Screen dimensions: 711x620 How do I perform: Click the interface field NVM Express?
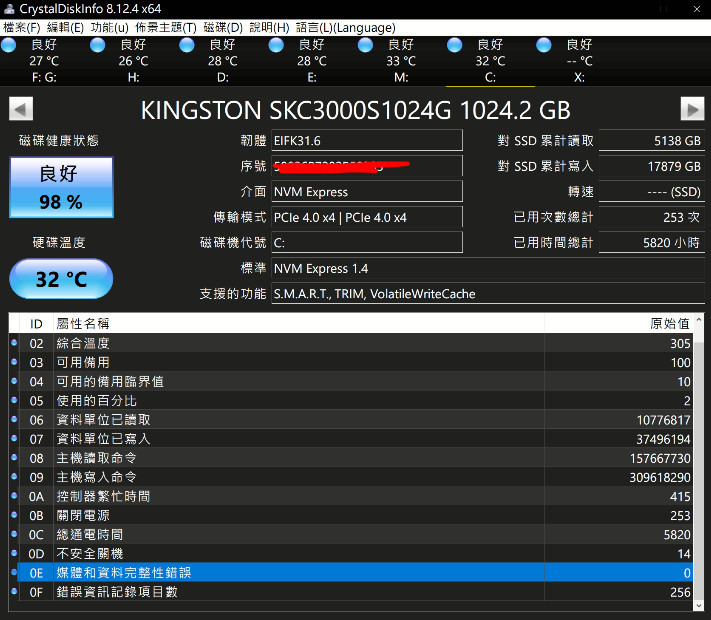[367, 191]
